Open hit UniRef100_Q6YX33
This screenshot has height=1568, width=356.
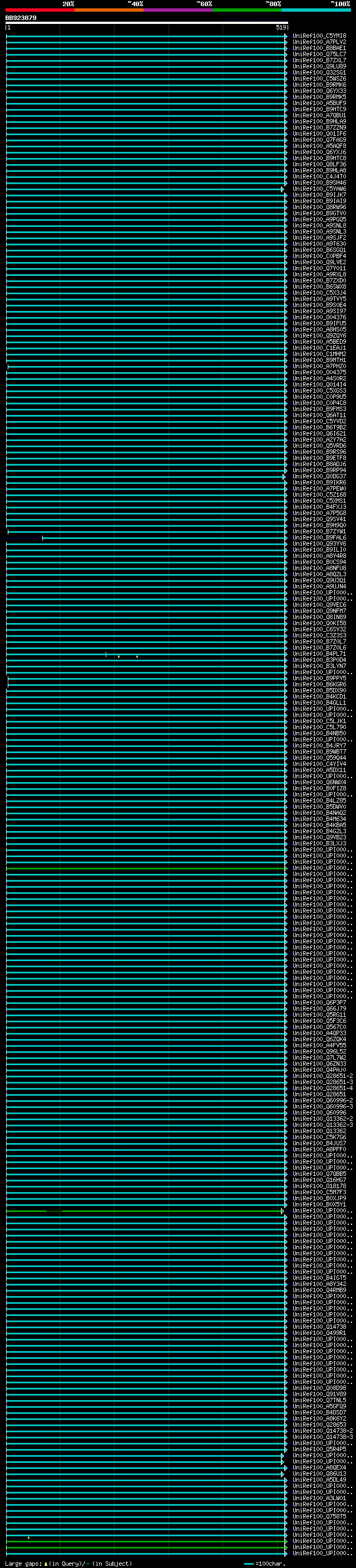[x=319, y=91]
